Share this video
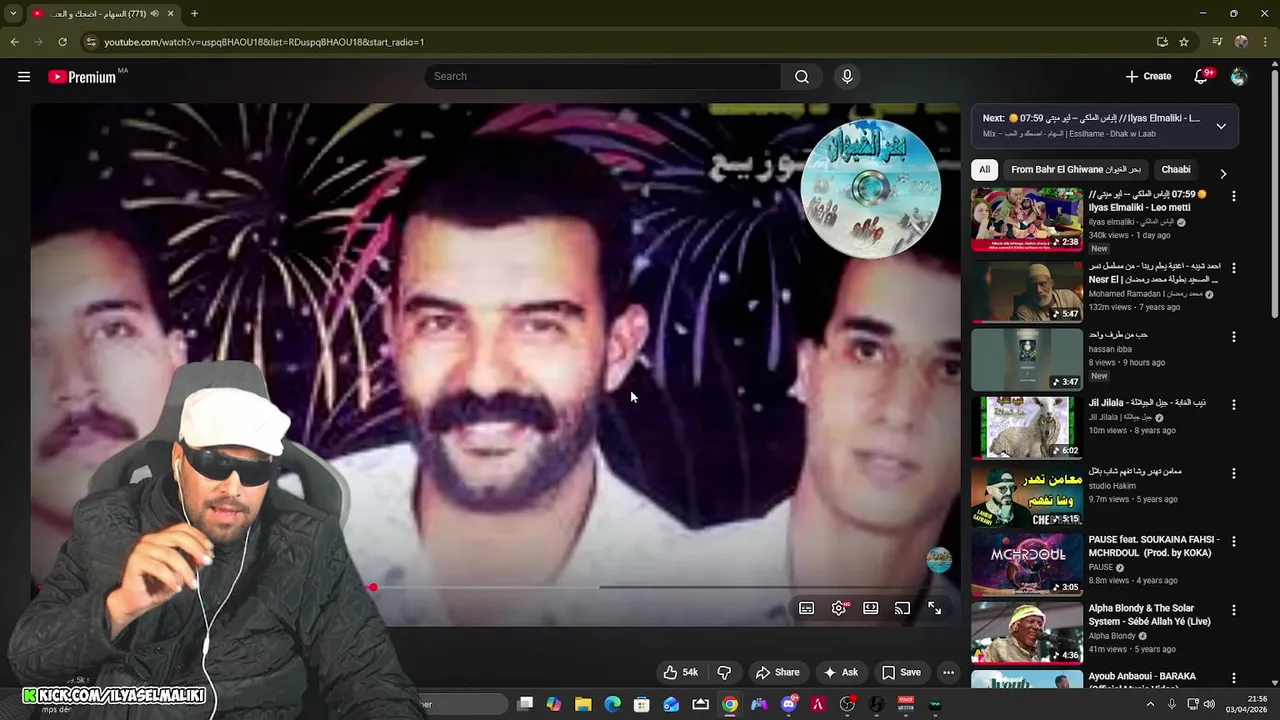 777,672
